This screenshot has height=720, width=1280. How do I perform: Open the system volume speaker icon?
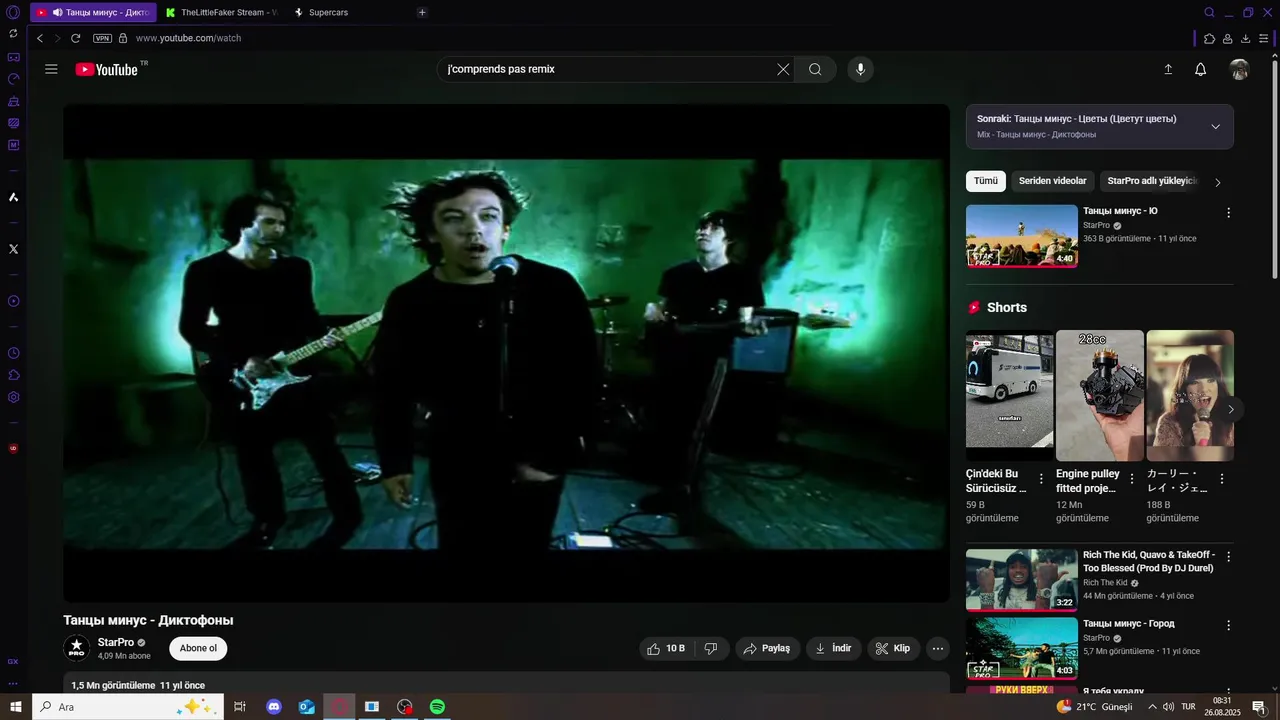click(1168, 707)
